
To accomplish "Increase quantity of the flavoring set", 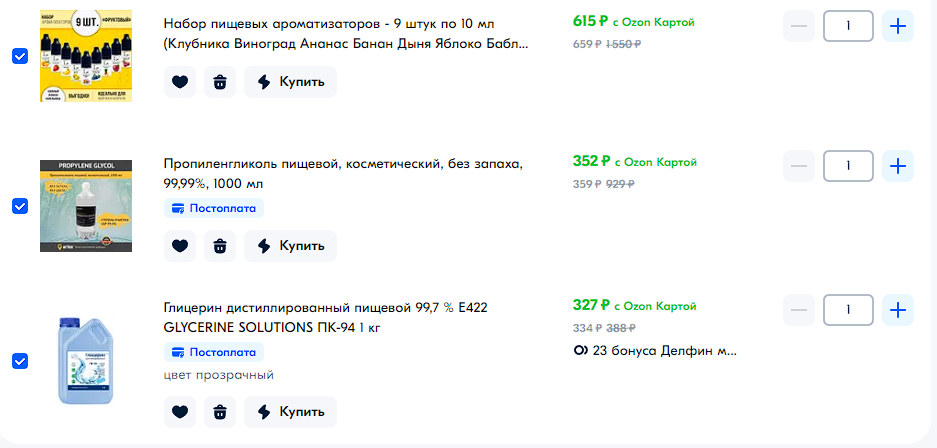I will tap(898, 26).
